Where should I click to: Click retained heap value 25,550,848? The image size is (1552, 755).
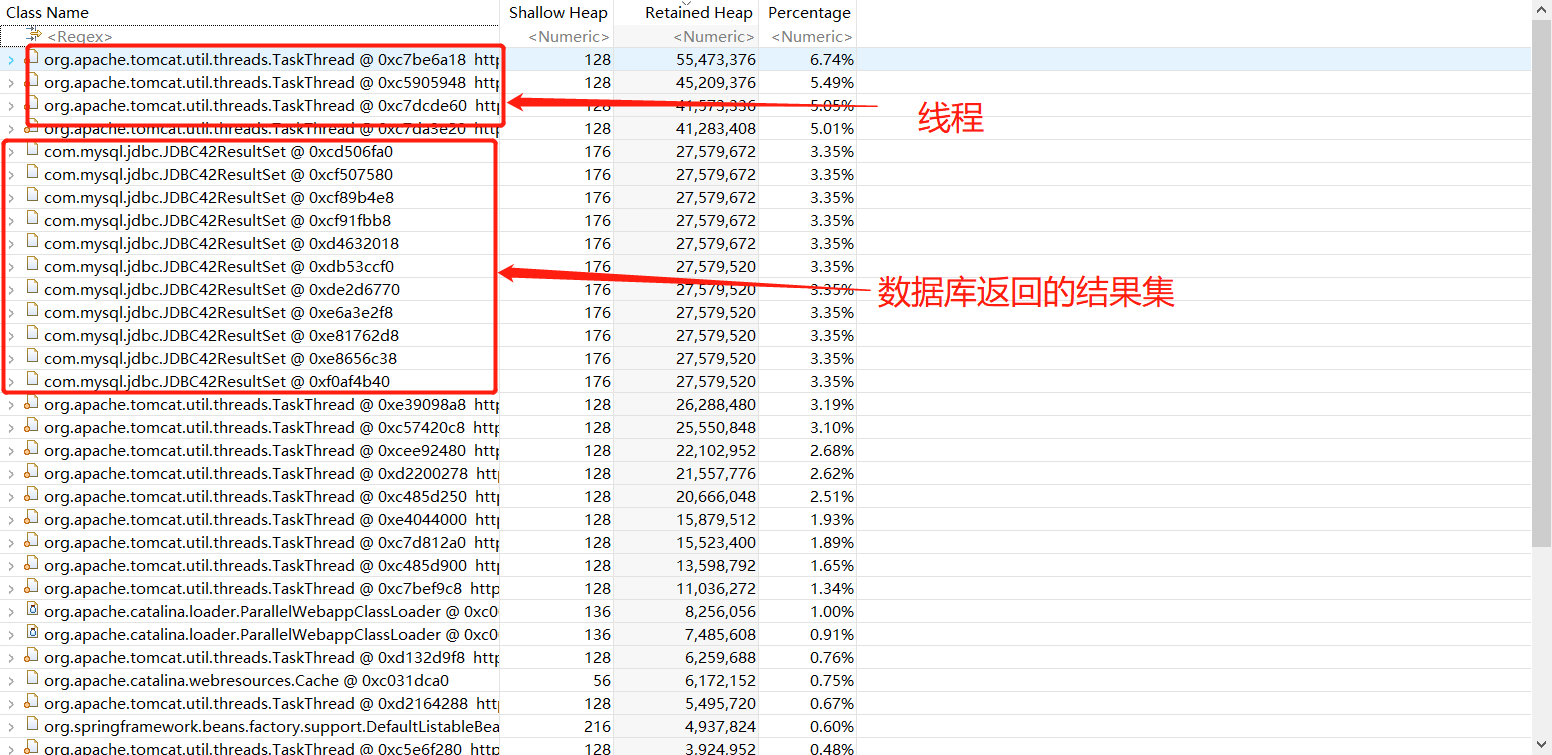click(x=716, y=427)
